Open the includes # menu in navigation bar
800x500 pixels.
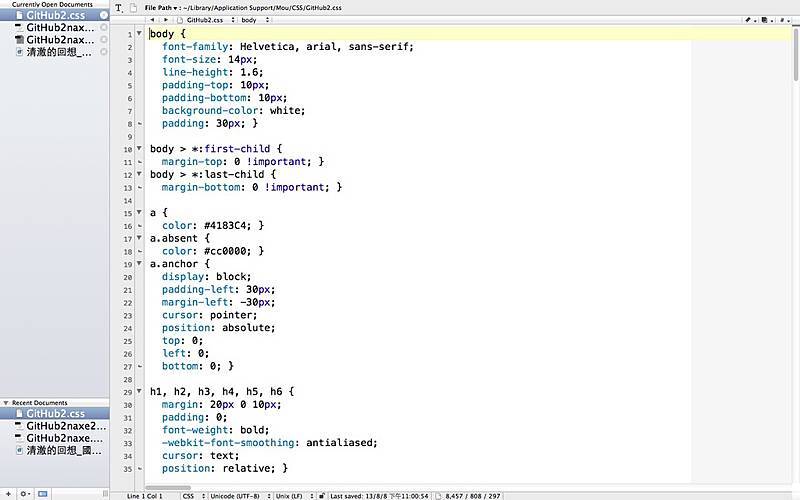tap(784, 20)
